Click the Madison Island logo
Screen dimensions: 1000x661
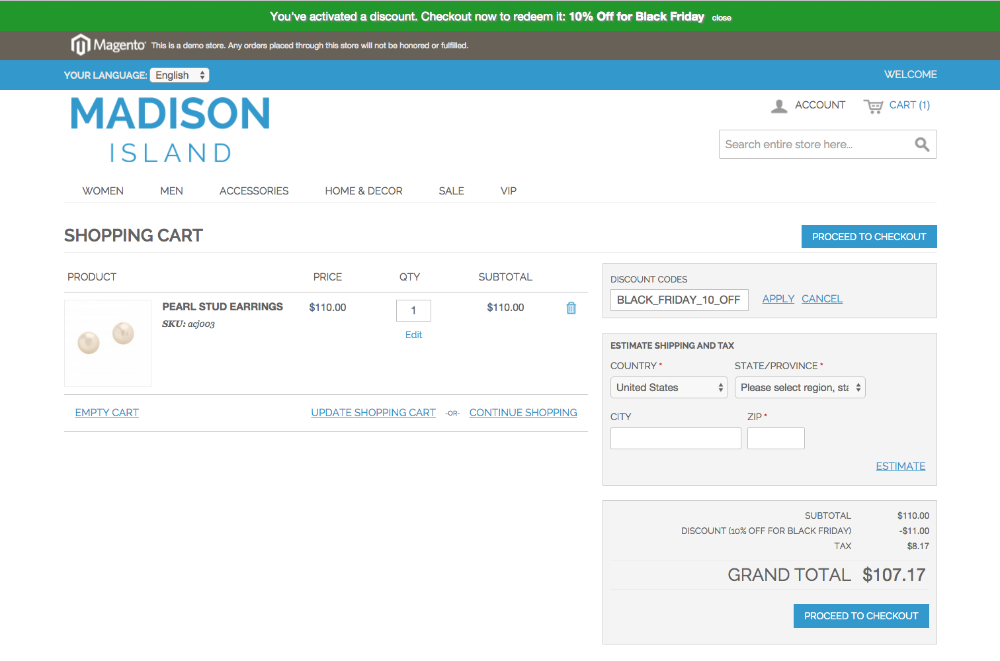pyautogui.click(x=170, y=130)
